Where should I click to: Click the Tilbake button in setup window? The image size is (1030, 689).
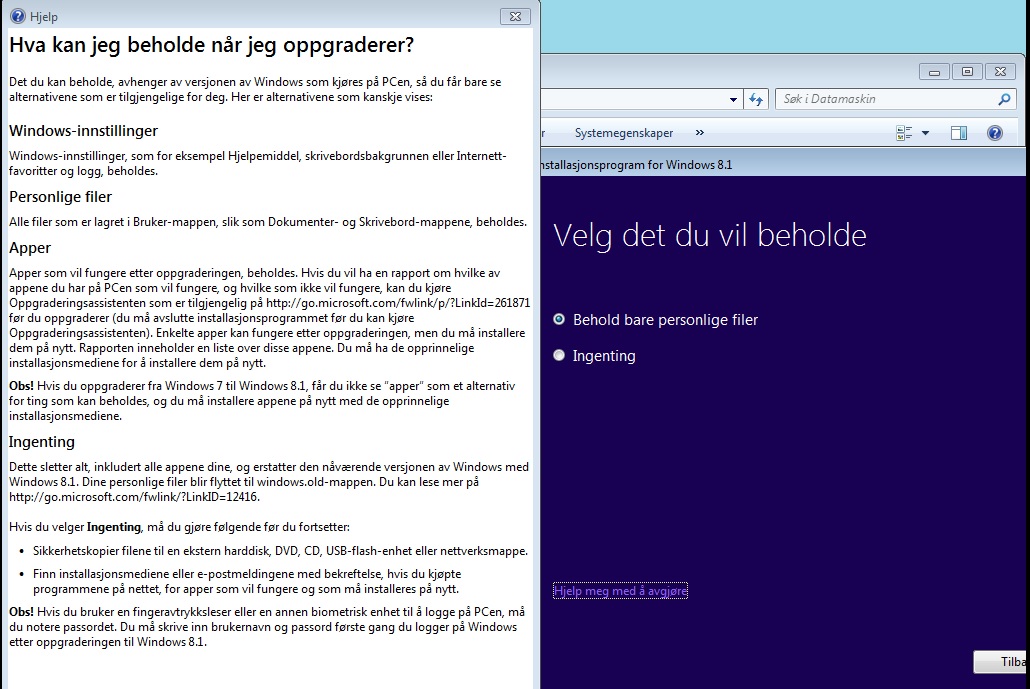coord(1002,661)
